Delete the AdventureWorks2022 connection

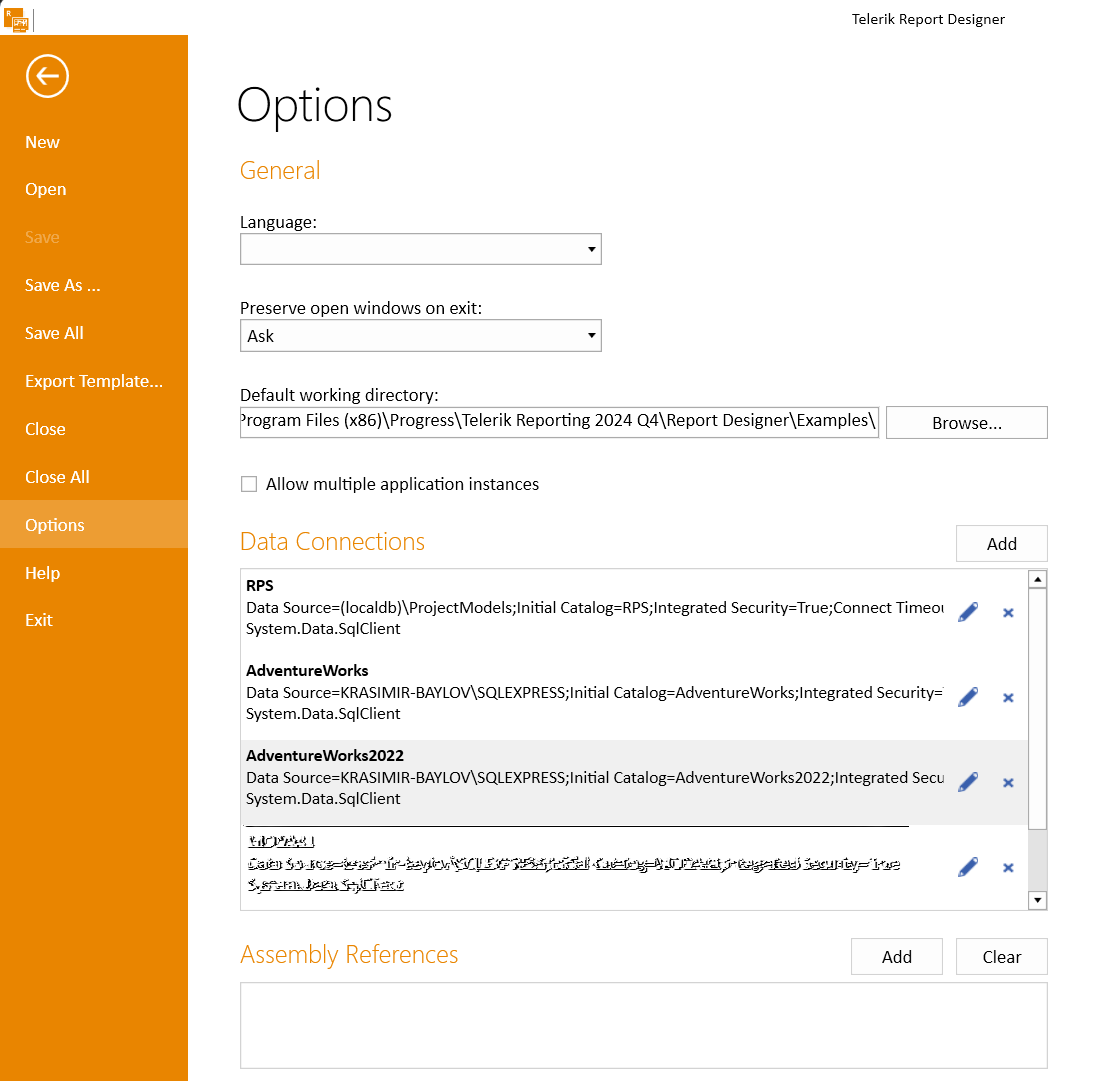point(1008,782)
